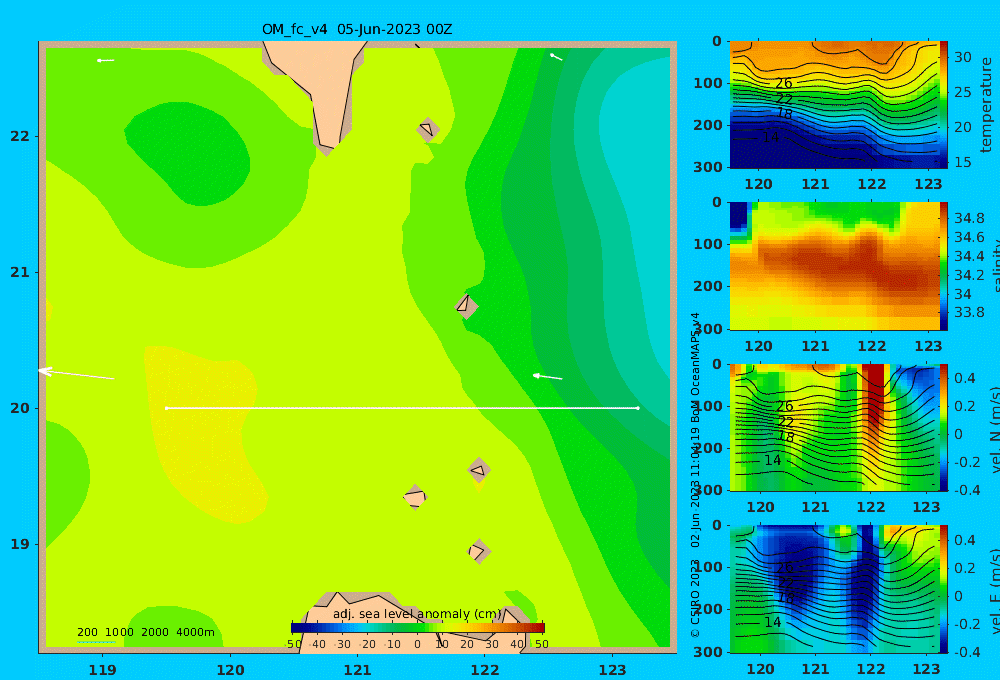Click the island marker near 19.3N 121.5E
This screenshot has height=680, width=1000.
[x=415, y=497]
